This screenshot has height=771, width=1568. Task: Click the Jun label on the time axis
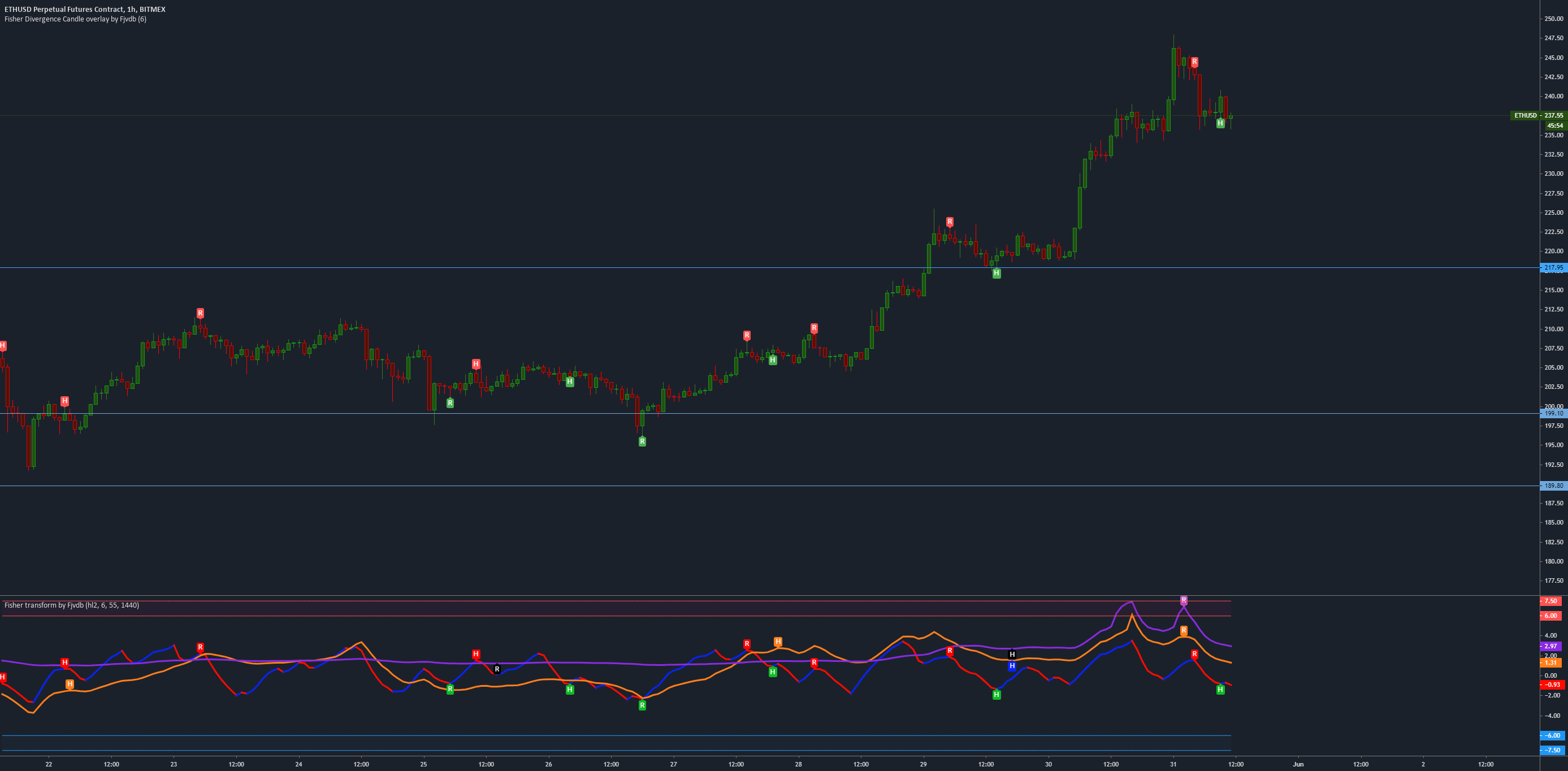click(x=1299, y=764)
